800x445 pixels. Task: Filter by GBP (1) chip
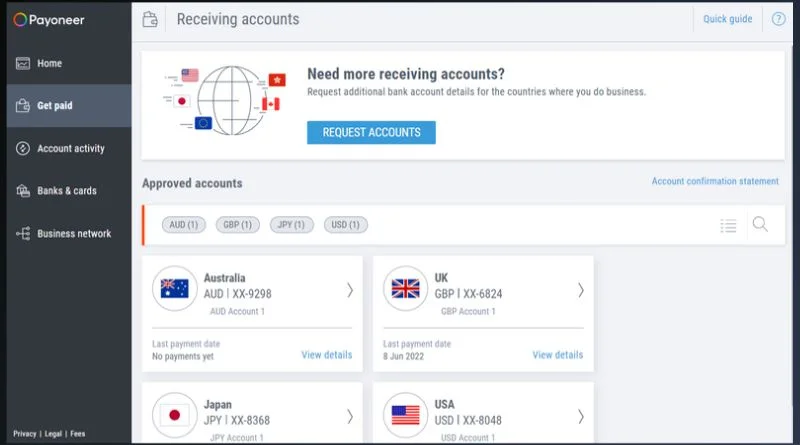(x=238, y=225)
